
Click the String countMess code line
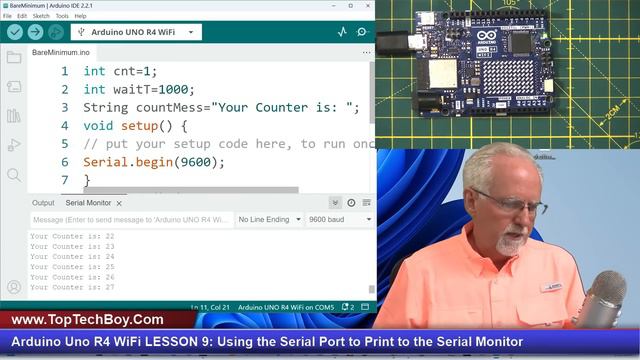[x=221, y=107]
